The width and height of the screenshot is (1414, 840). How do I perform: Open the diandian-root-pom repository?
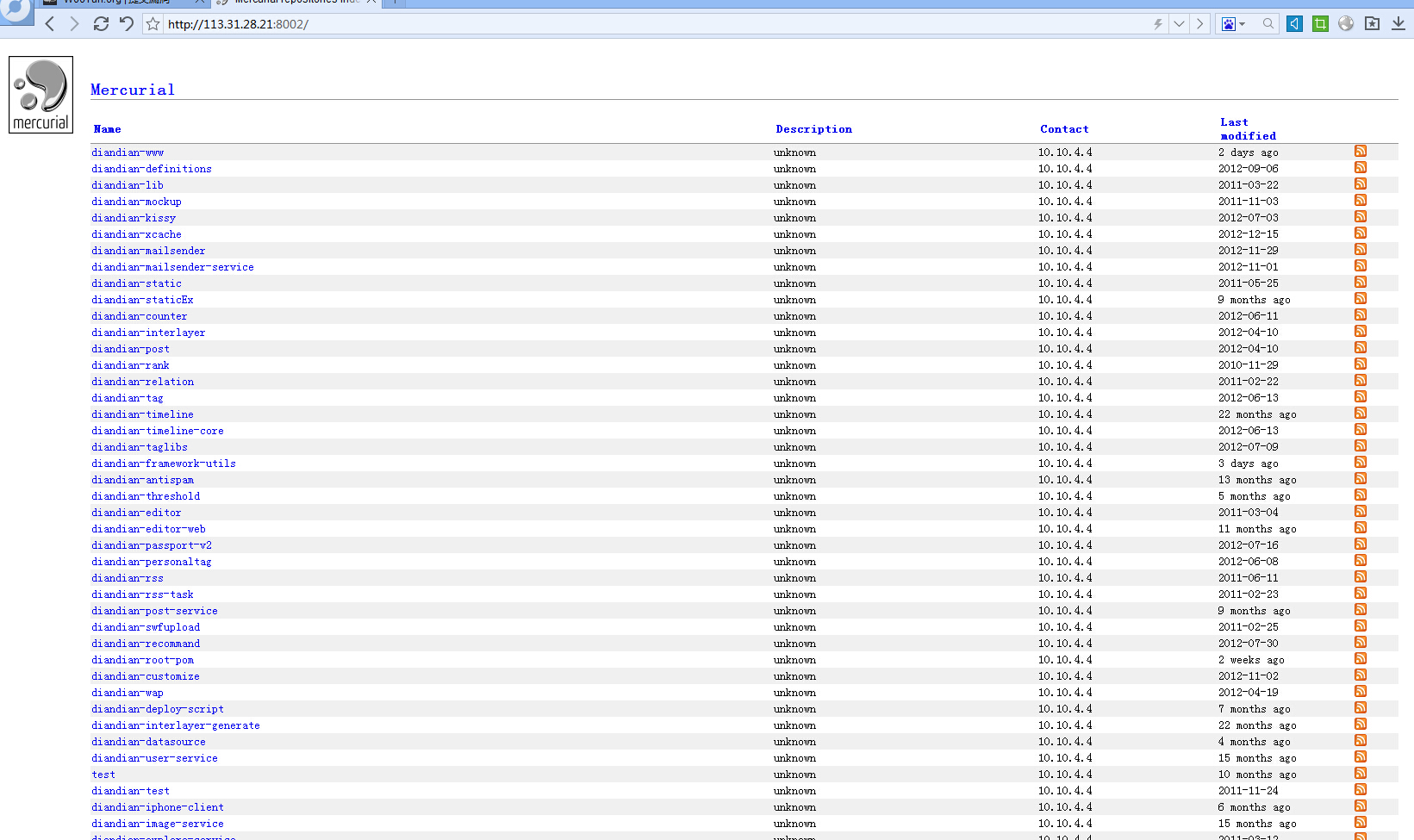coord(142,660)
